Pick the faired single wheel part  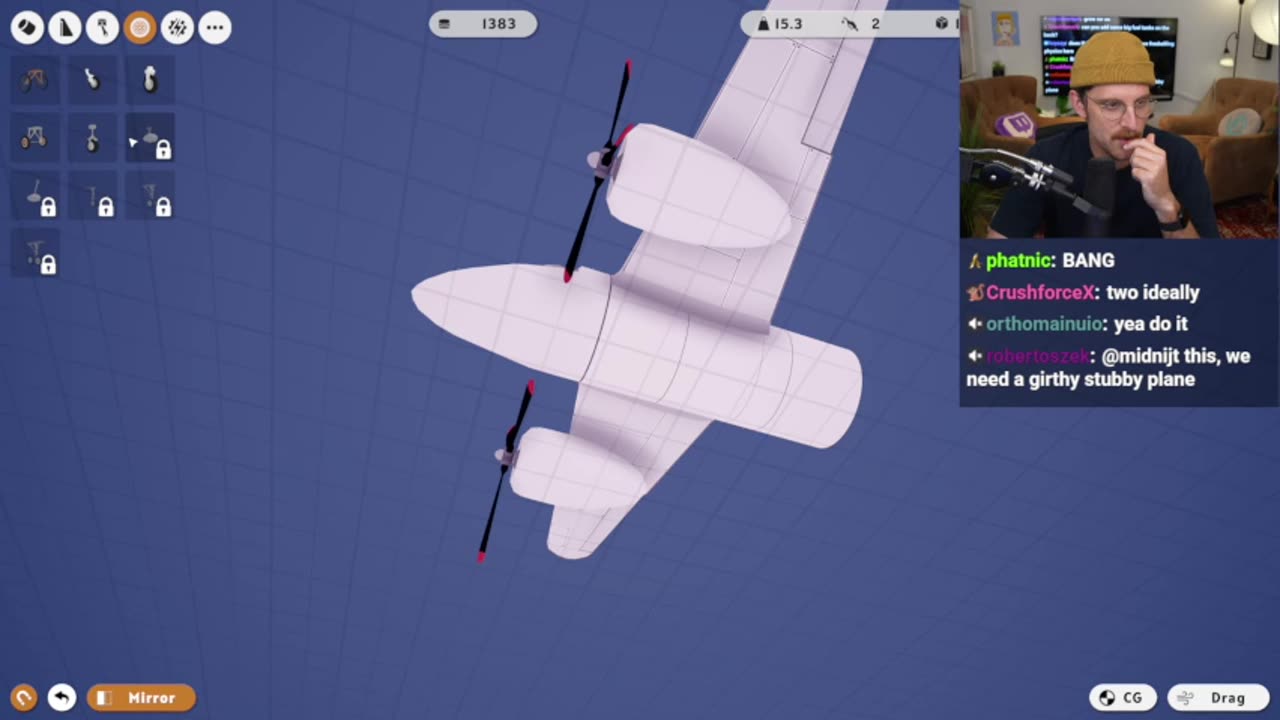coord(150,79)
